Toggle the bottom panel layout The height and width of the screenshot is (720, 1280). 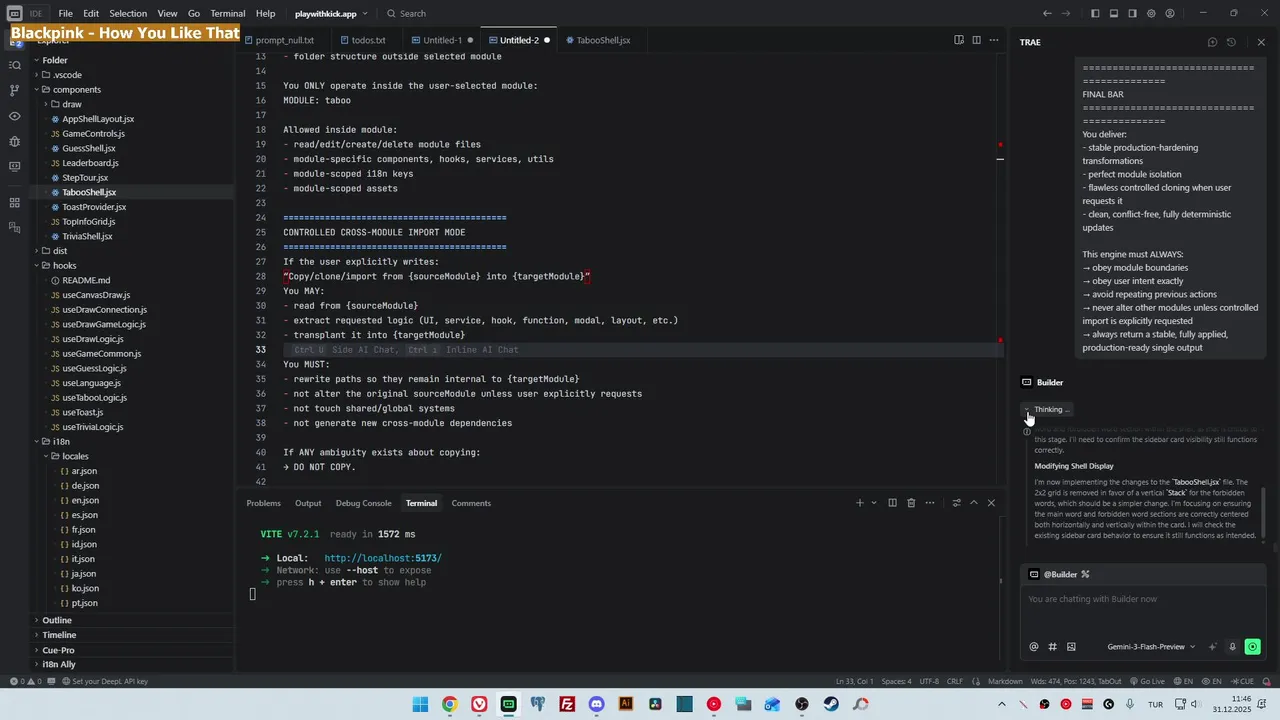[1114, 14]
